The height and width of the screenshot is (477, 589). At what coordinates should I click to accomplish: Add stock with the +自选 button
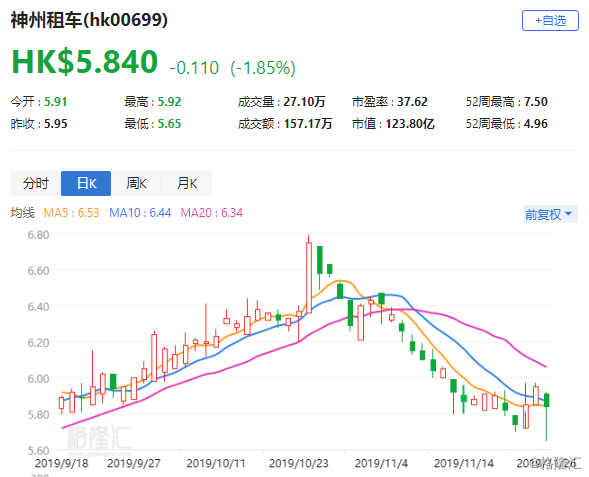click(550, 21)
